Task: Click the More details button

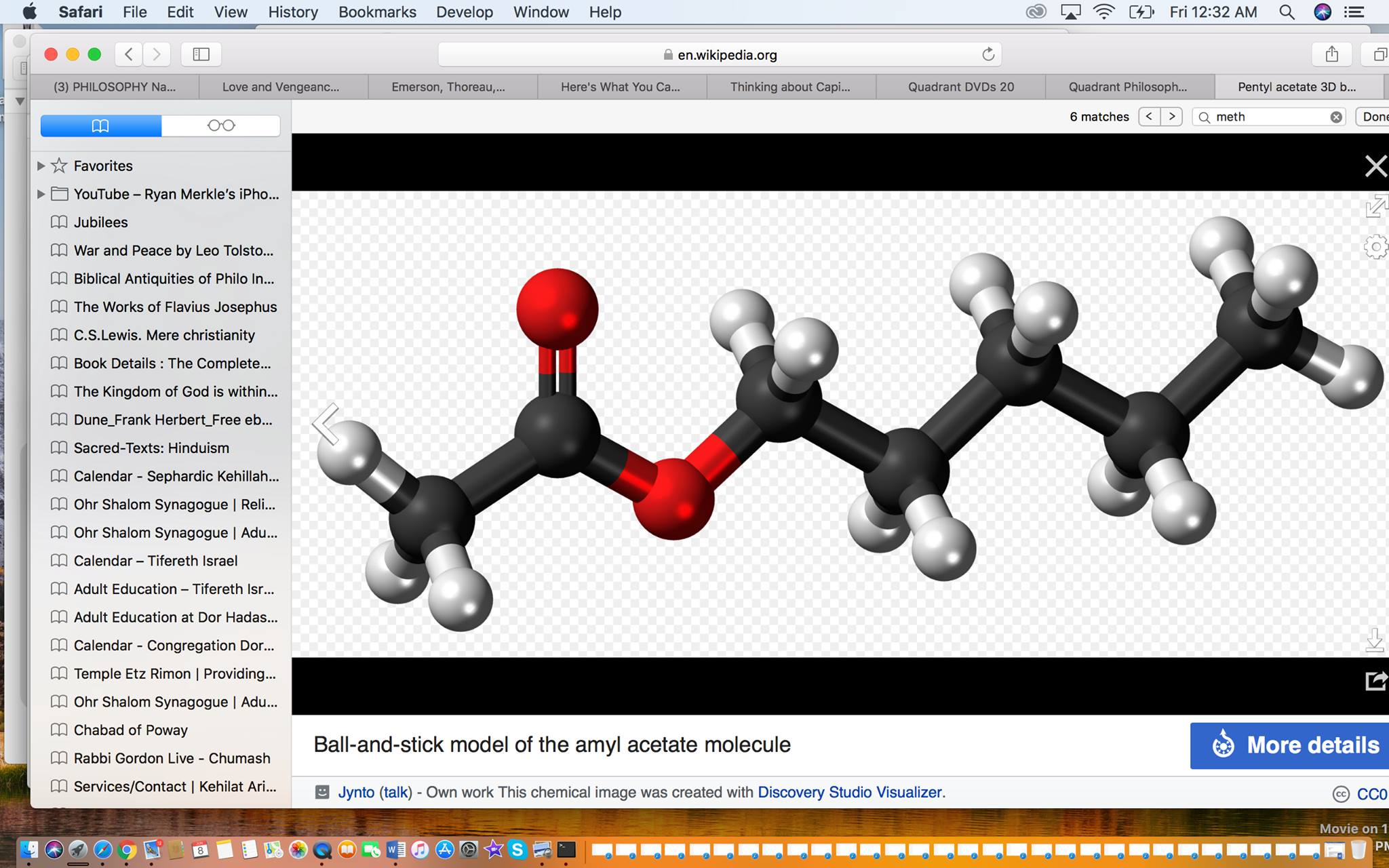Action: pyautogui.click(x=1290, y=745)
